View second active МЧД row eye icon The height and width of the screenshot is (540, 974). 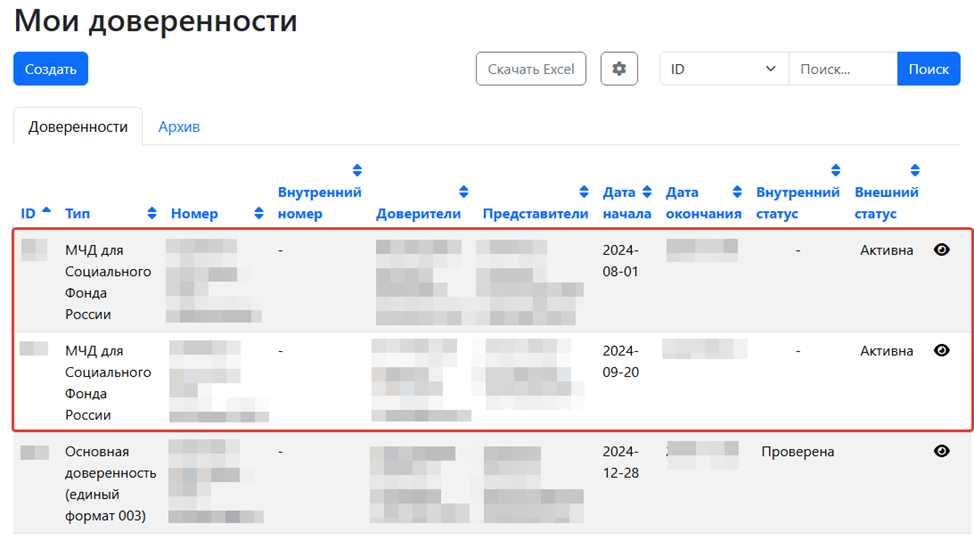click(941, 350)
